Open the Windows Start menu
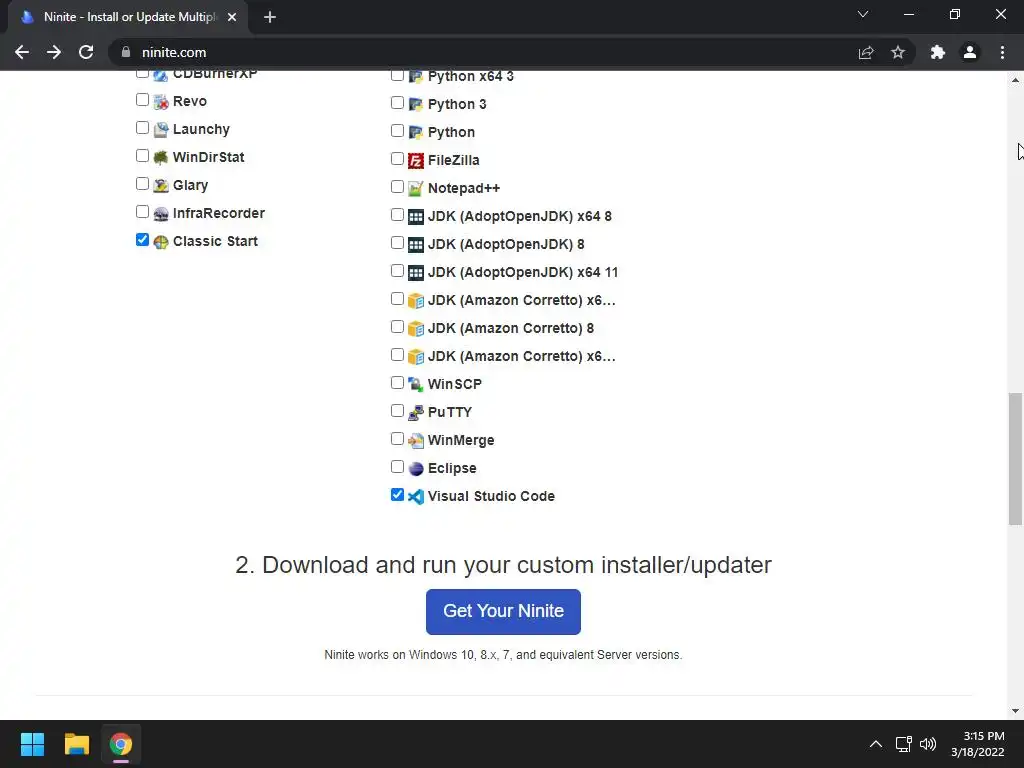Image resolution: width=1024 pixels, height=768 pixels. click(x=32, y=744)
